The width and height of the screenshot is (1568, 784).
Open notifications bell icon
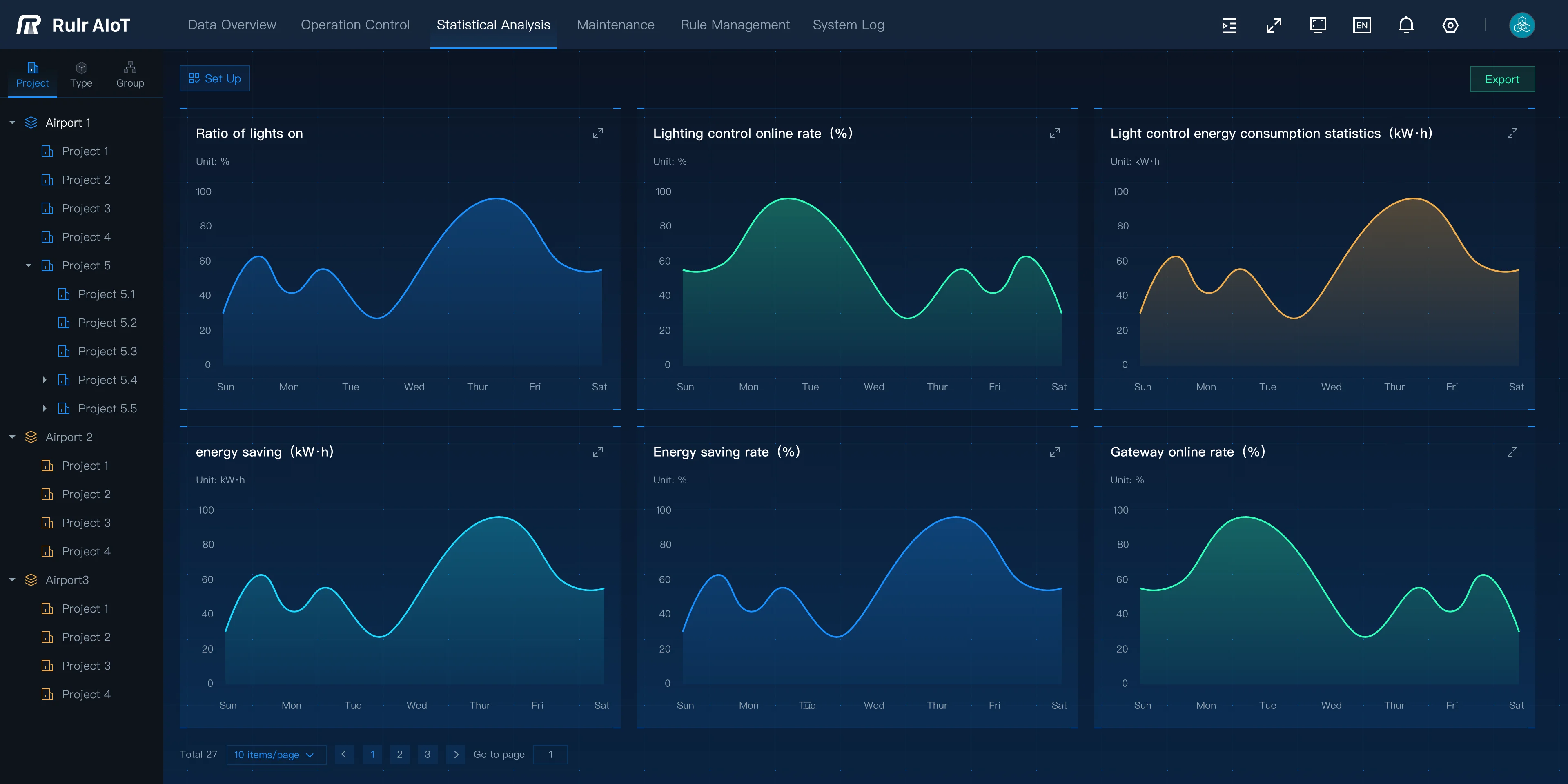pyautogui.click(x=1406, y=25)
